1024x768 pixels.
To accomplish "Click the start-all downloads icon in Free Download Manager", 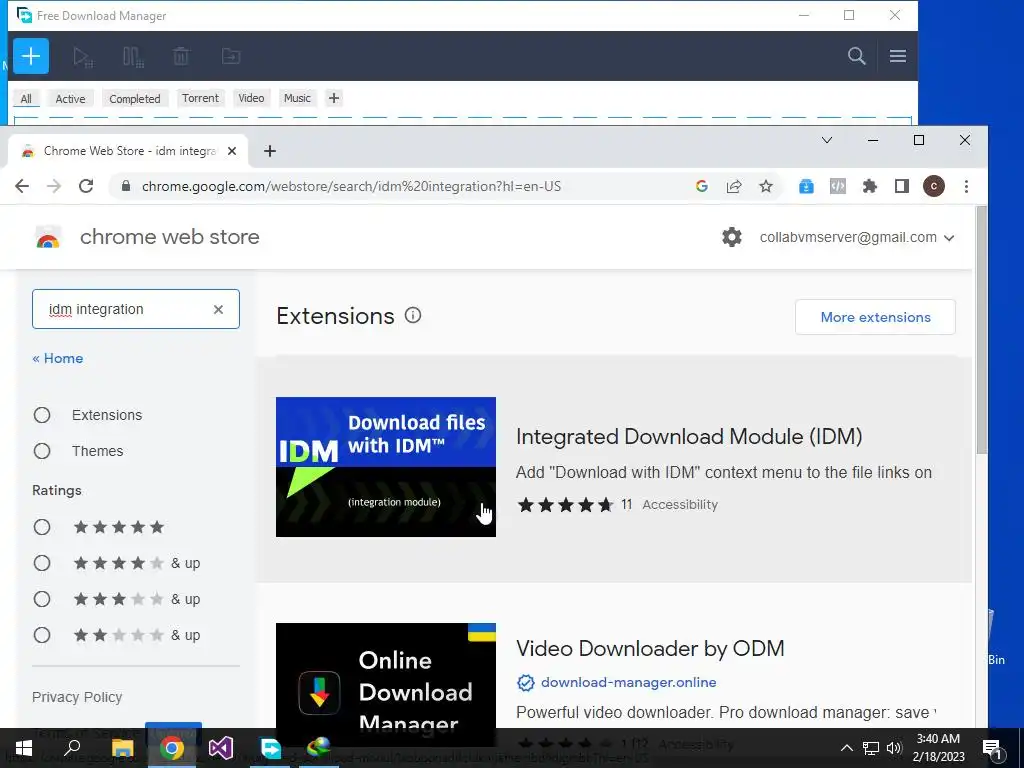I will [x=83, y=57].
